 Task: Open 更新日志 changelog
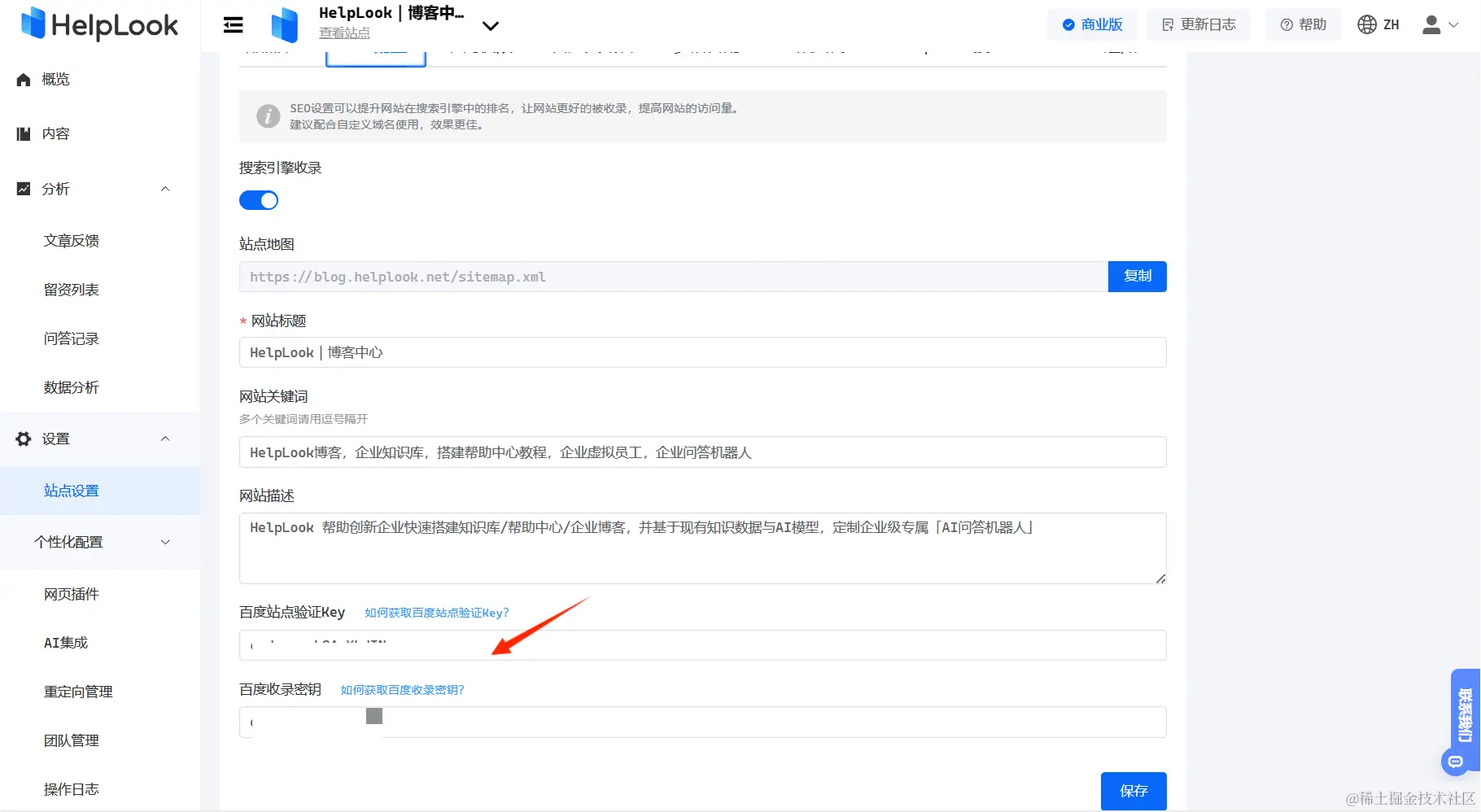pos(1199,25)
